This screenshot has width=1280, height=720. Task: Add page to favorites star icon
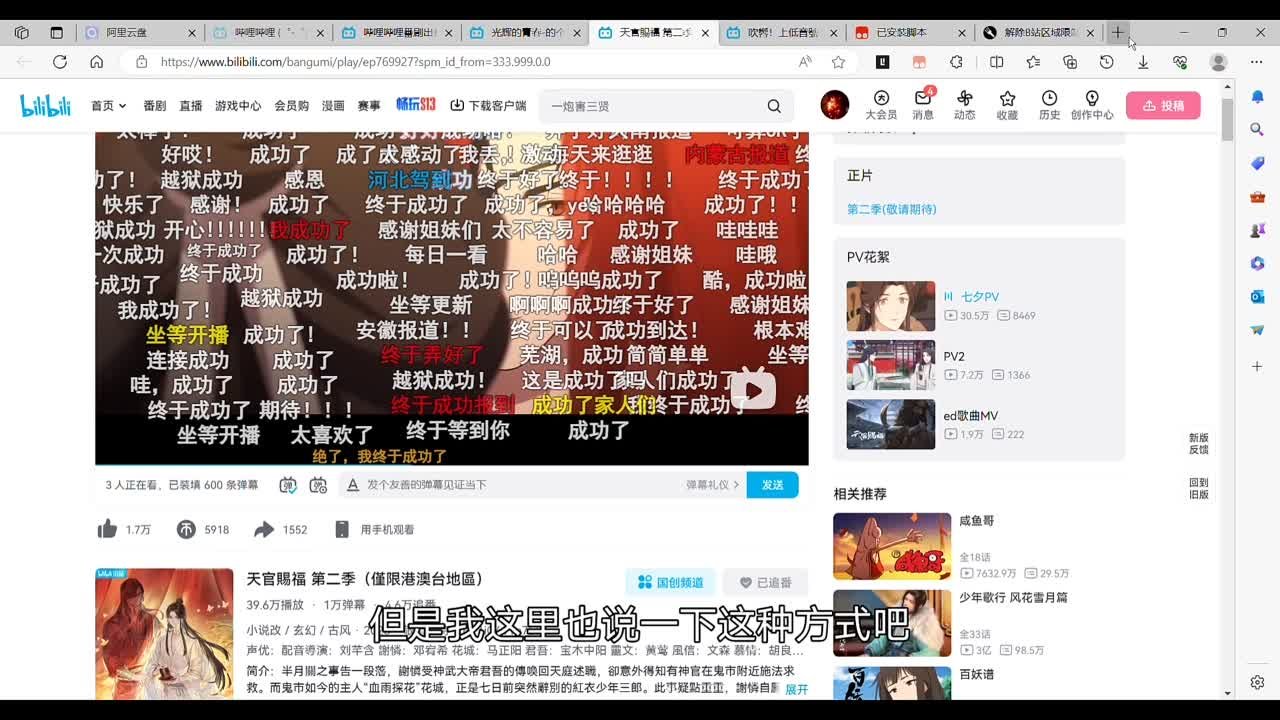click(x=838, y=62)
